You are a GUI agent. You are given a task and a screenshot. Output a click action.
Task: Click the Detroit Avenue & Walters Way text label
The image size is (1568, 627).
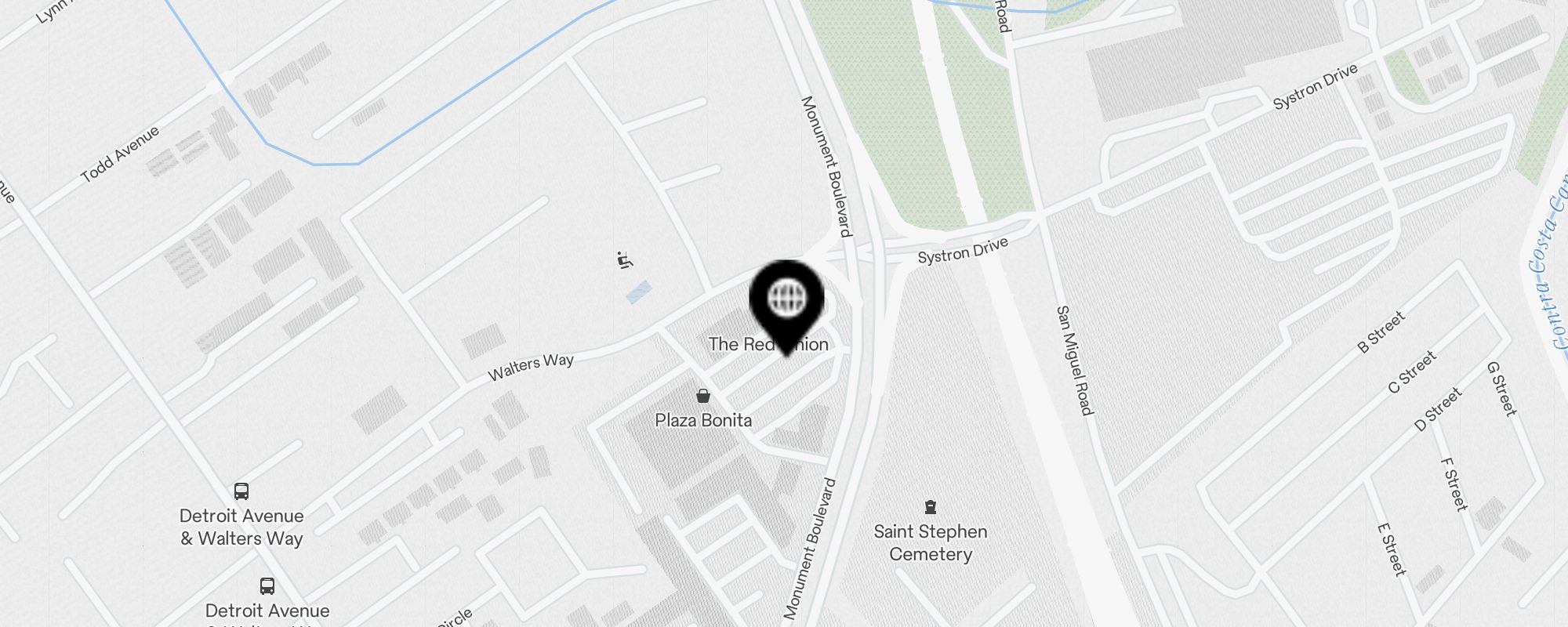(x=241, y=527)
